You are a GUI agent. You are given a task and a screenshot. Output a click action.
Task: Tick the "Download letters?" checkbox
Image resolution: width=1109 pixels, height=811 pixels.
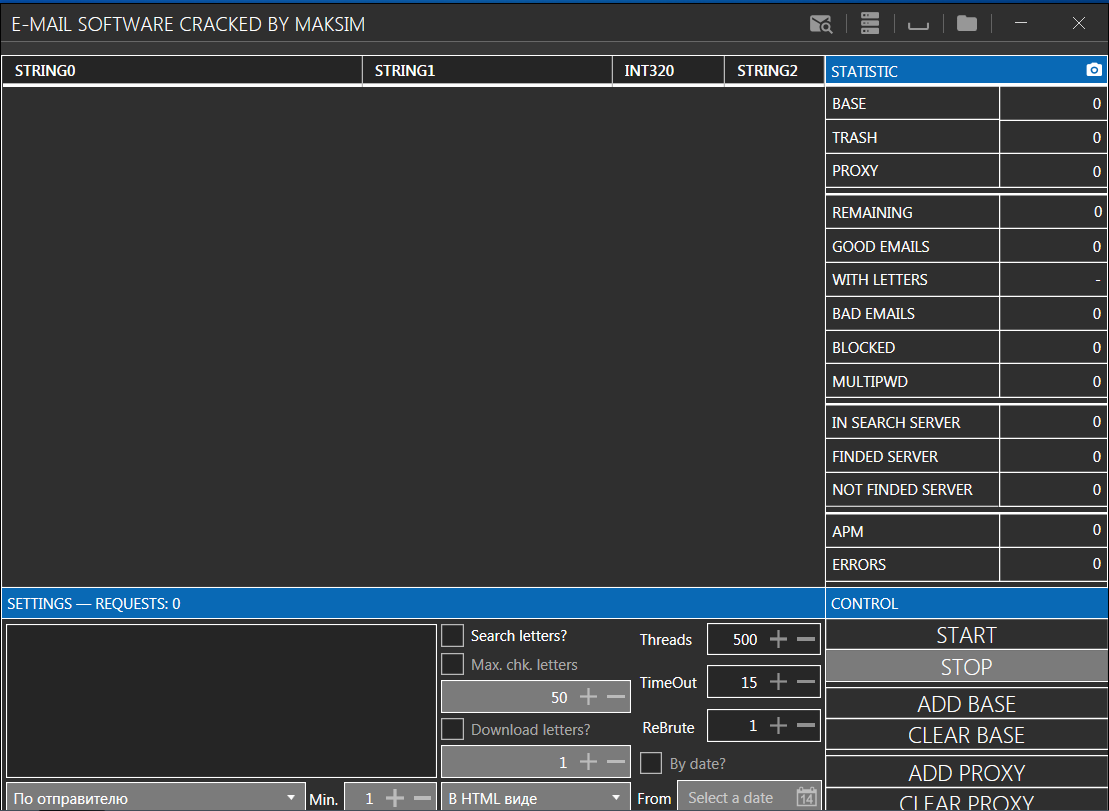coord(453,729)
